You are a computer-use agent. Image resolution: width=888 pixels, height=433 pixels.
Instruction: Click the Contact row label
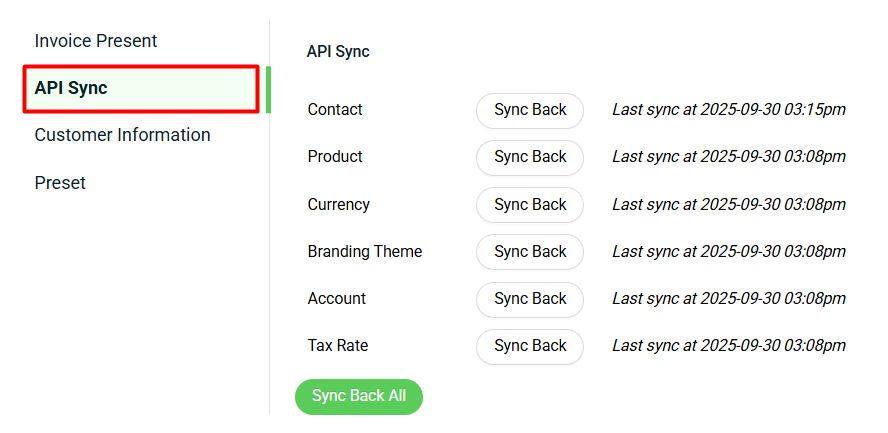point(335,110)
